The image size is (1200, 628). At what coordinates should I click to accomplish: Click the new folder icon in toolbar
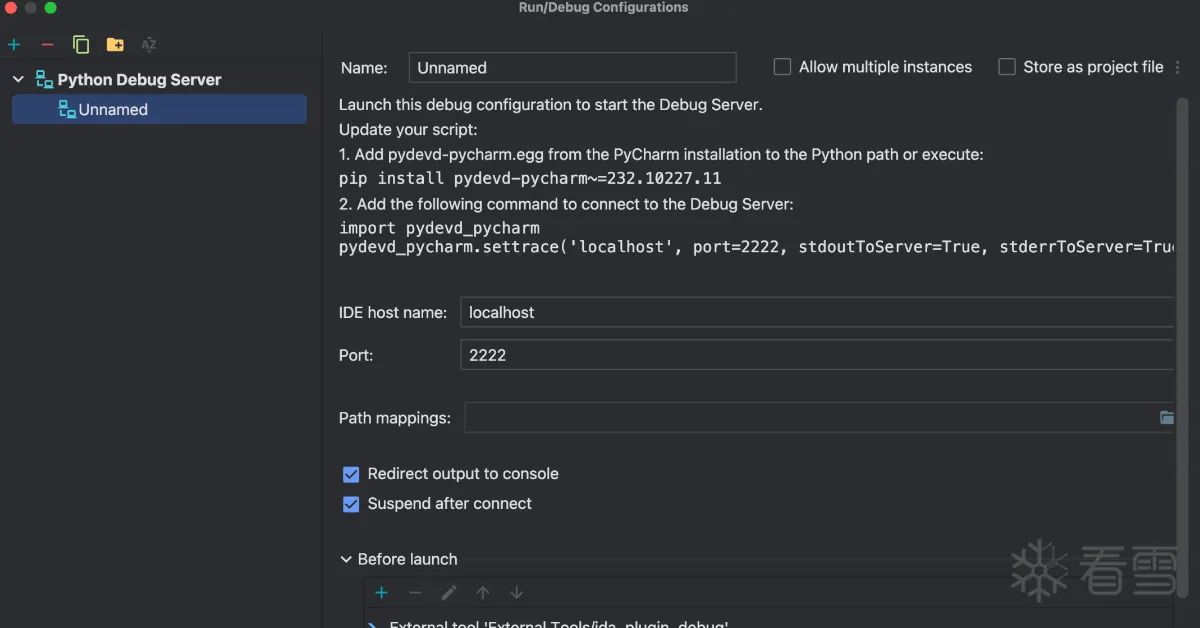[x=115, y=45]
